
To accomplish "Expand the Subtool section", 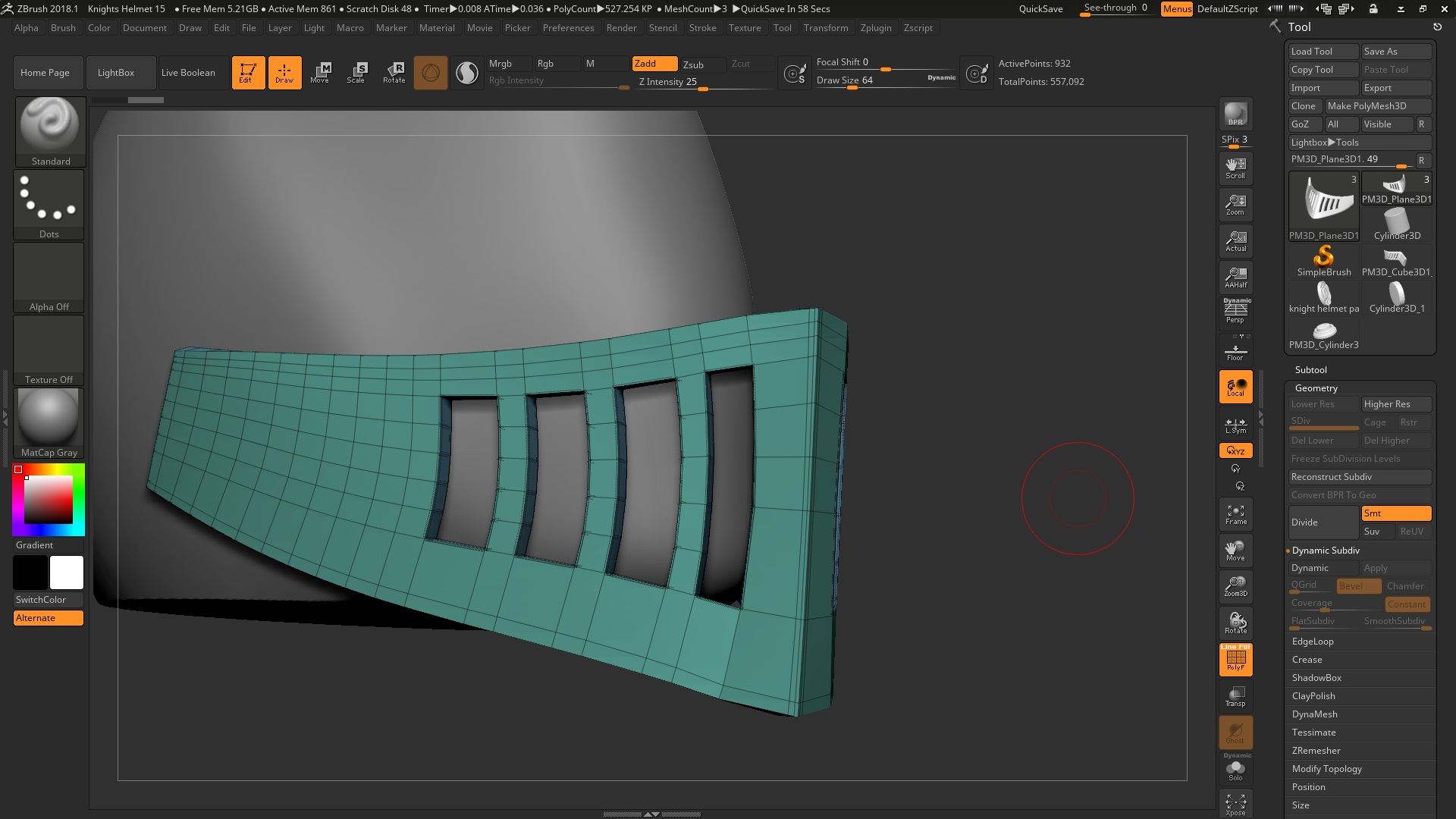I will [x=1310, y=370].
